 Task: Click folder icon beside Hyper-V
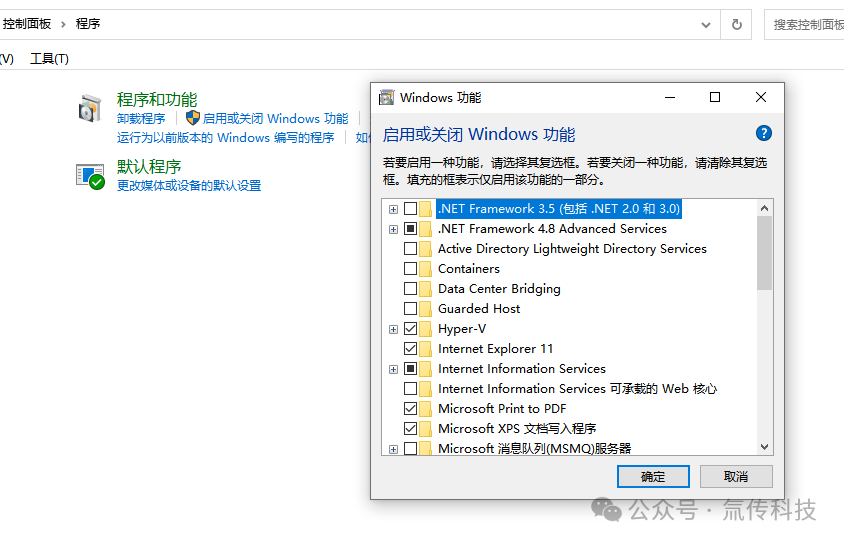[425, 329]
